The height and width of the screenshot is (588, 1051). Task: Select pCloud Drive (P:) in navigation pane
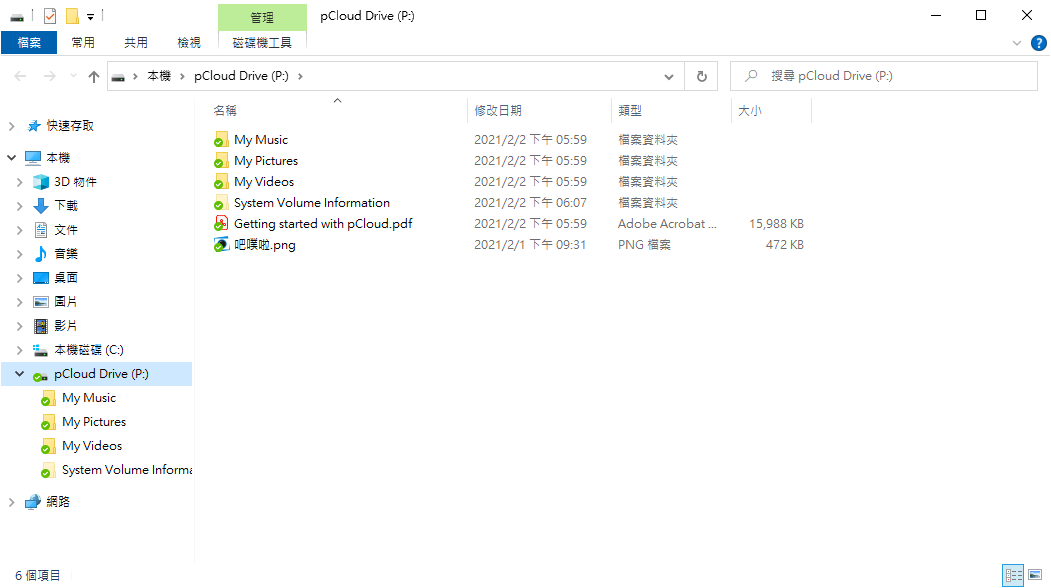101,374
